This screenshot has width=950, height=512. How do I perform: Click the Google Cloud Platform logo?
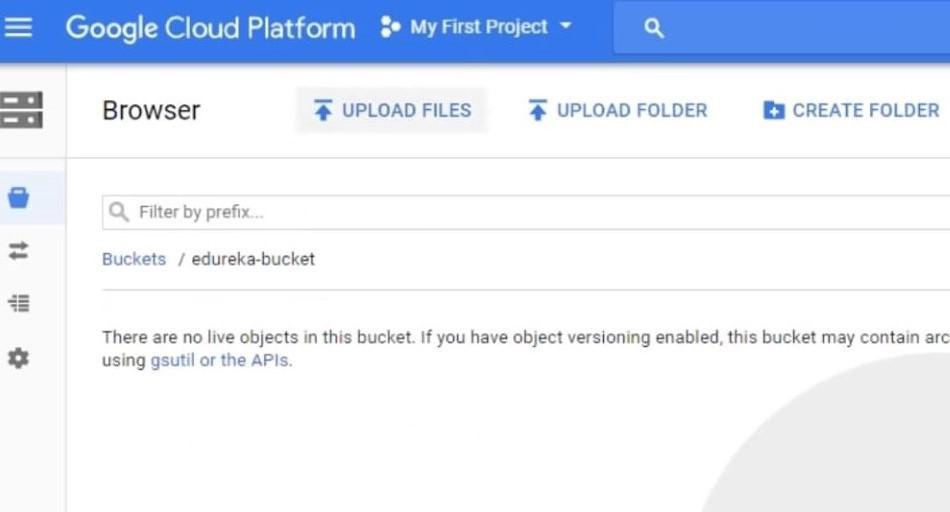pyautogui.click(x=210, y=27)
